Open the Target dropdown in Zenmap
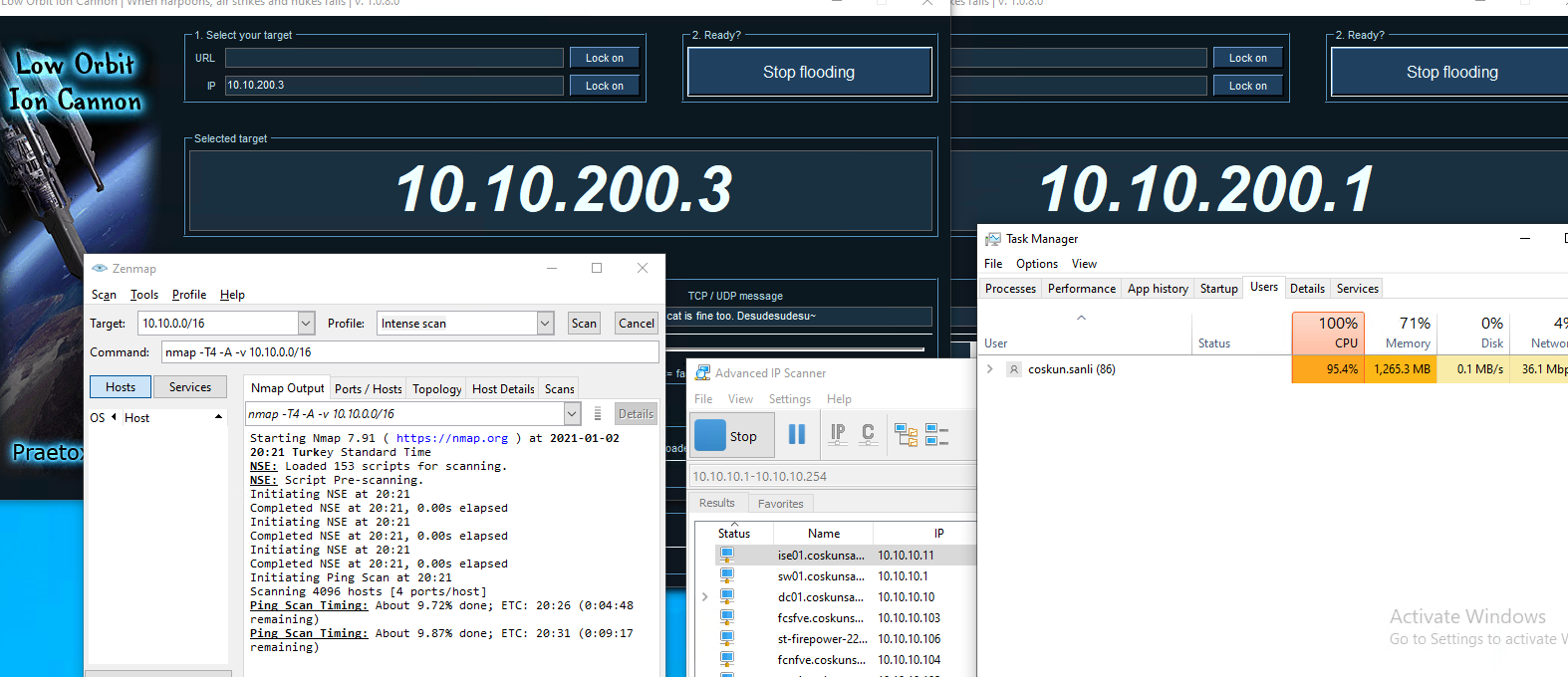This screenshot has width=1568, height=677. (x=307, y=324)
